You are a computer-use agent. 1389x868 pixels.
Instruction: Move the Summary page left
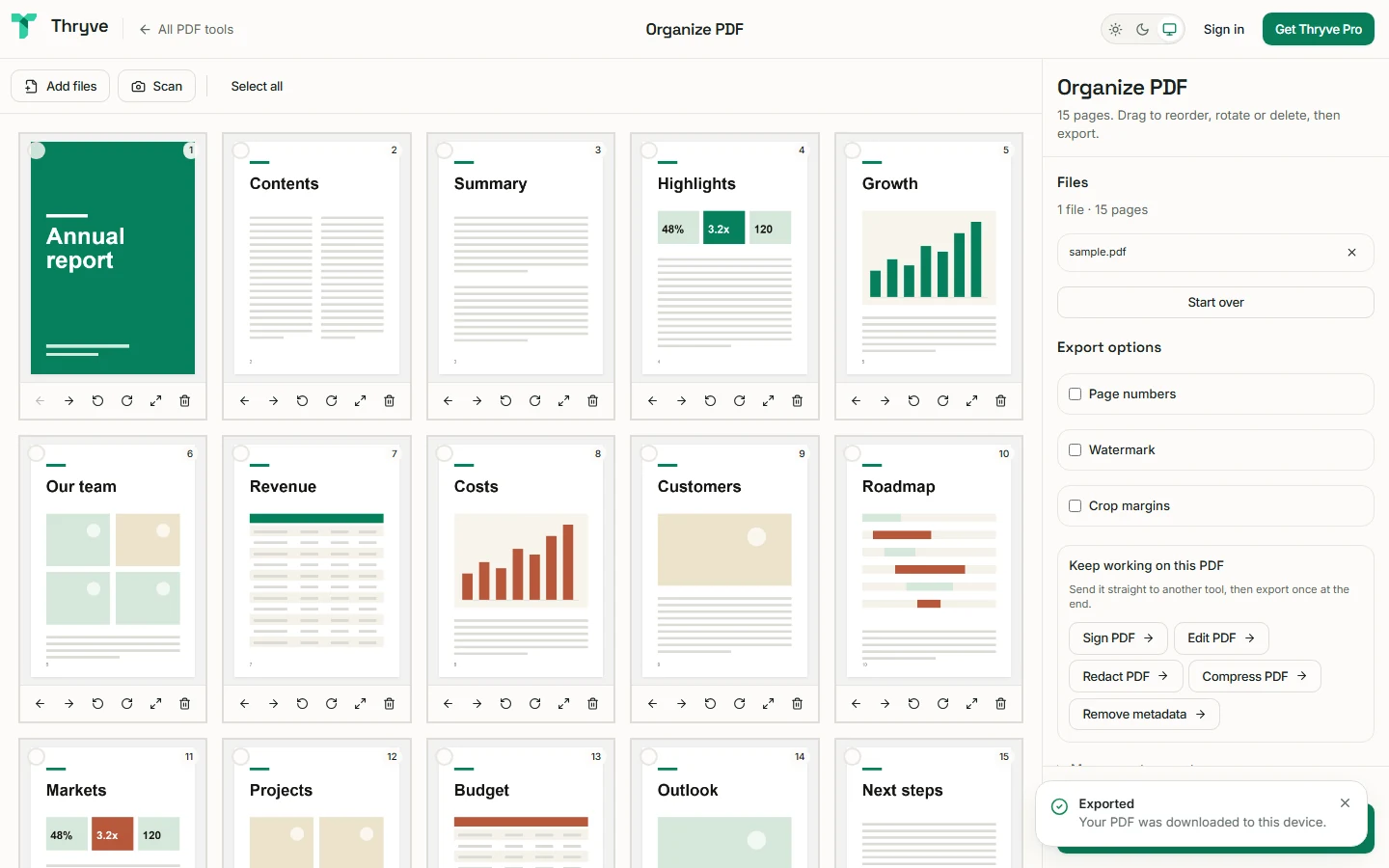pyautogui.click(x=448, y=401)
